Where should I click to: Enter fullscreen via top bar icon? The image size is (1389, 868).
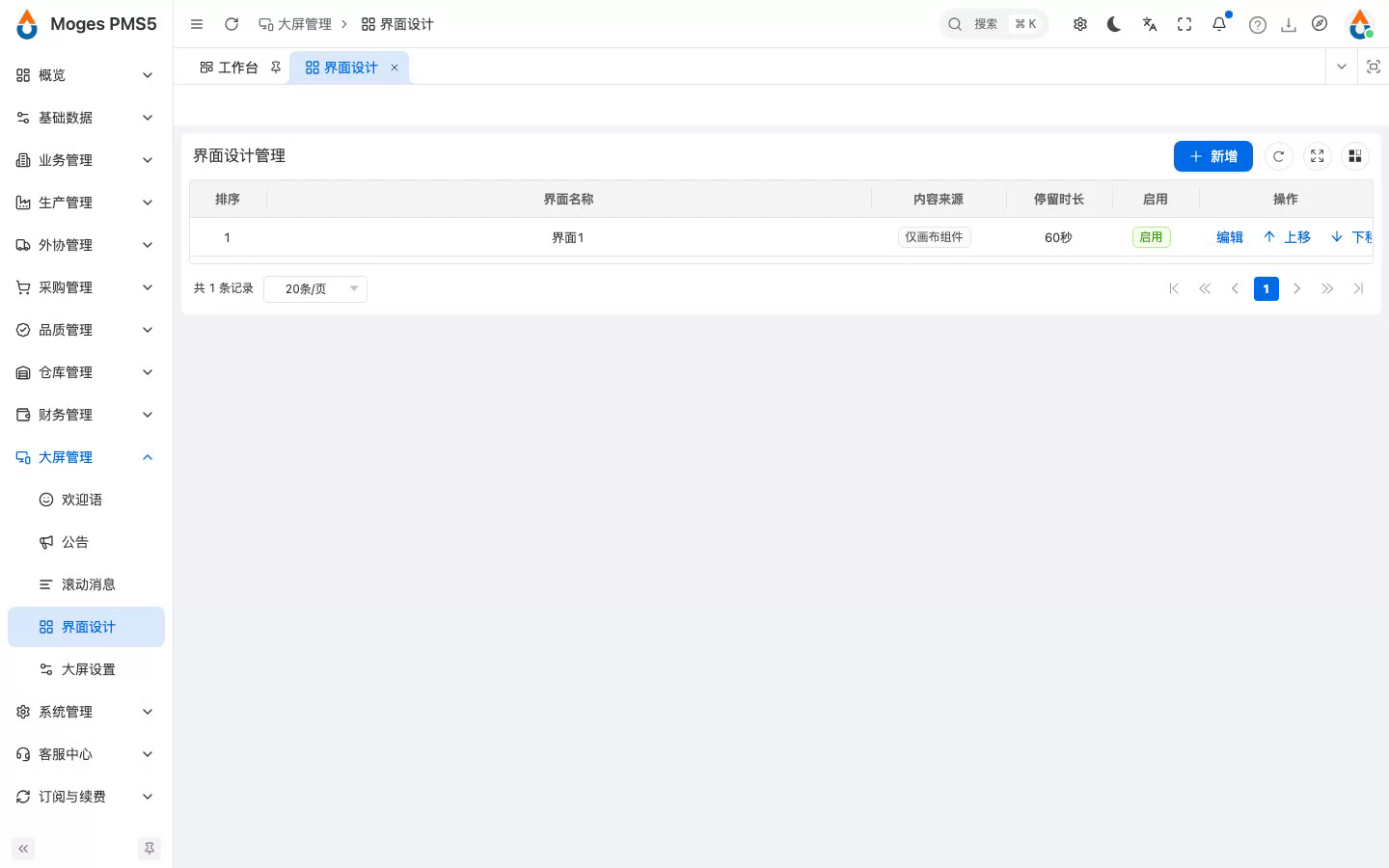pos(1185,24)
